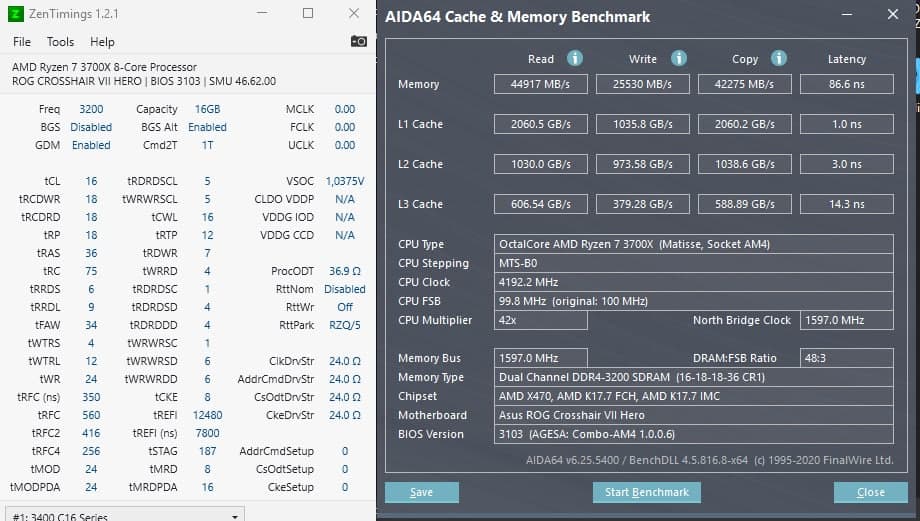920x521 pixels.
Task: Click Start Benchmark
Action: [x=647, y=492]
